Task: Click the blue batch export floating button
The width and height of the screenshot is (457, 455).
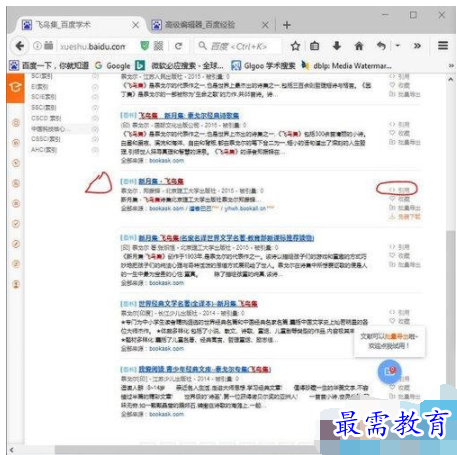Action: point(389,372)
